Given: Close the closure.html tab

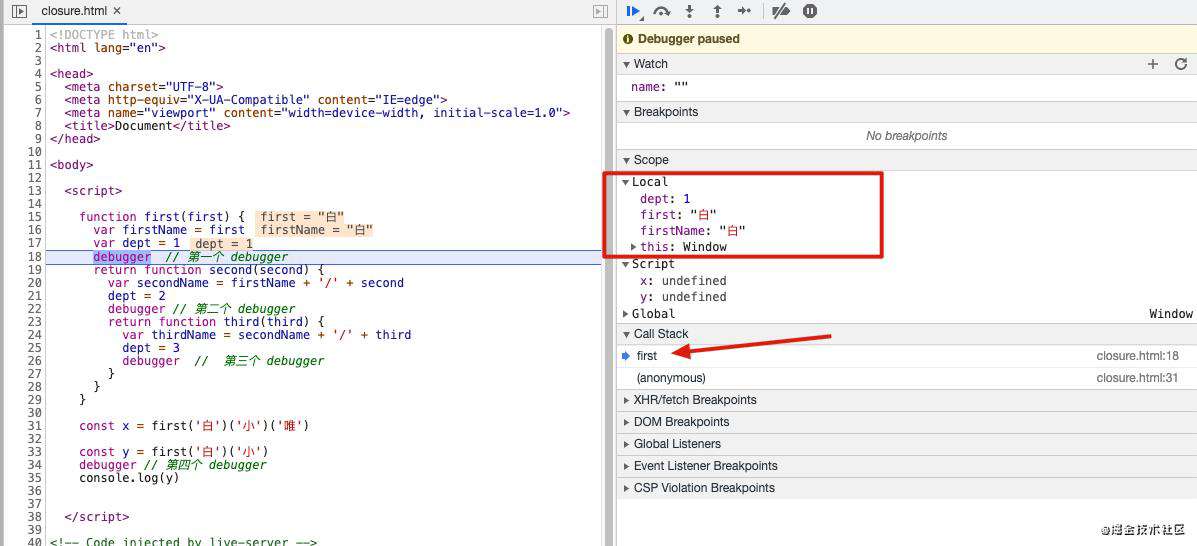Looking at the screenshot, I should click(x=117, y=11).
